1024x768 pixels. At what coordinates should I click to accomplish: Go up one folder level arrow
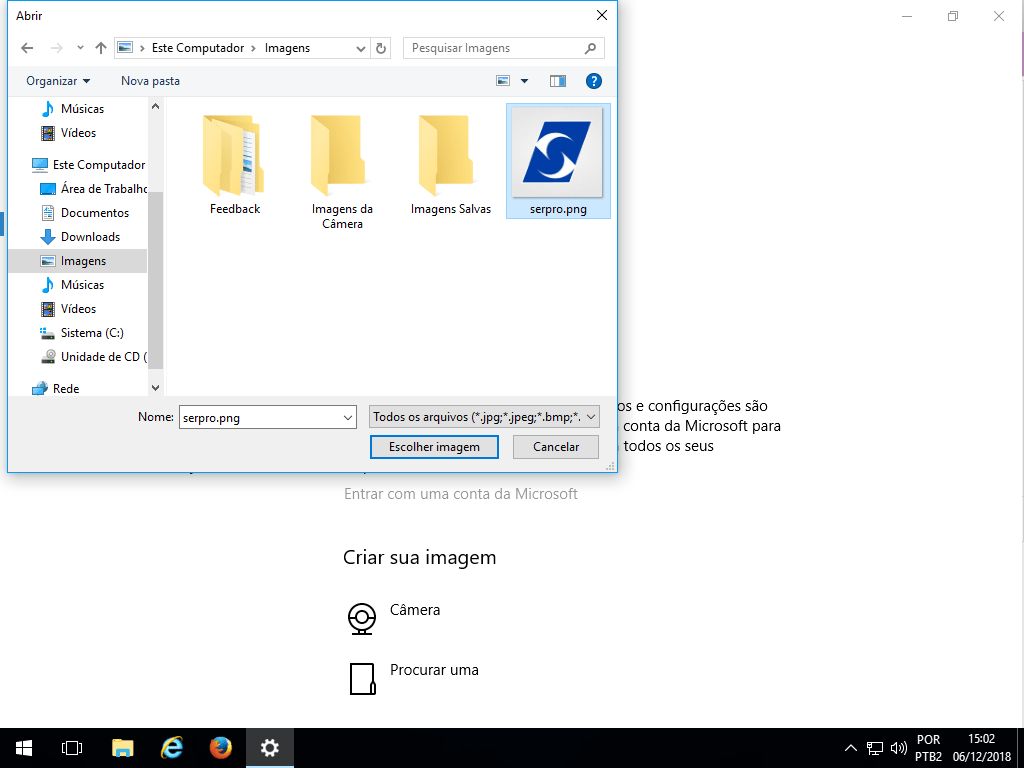click(x=101, y=48)
